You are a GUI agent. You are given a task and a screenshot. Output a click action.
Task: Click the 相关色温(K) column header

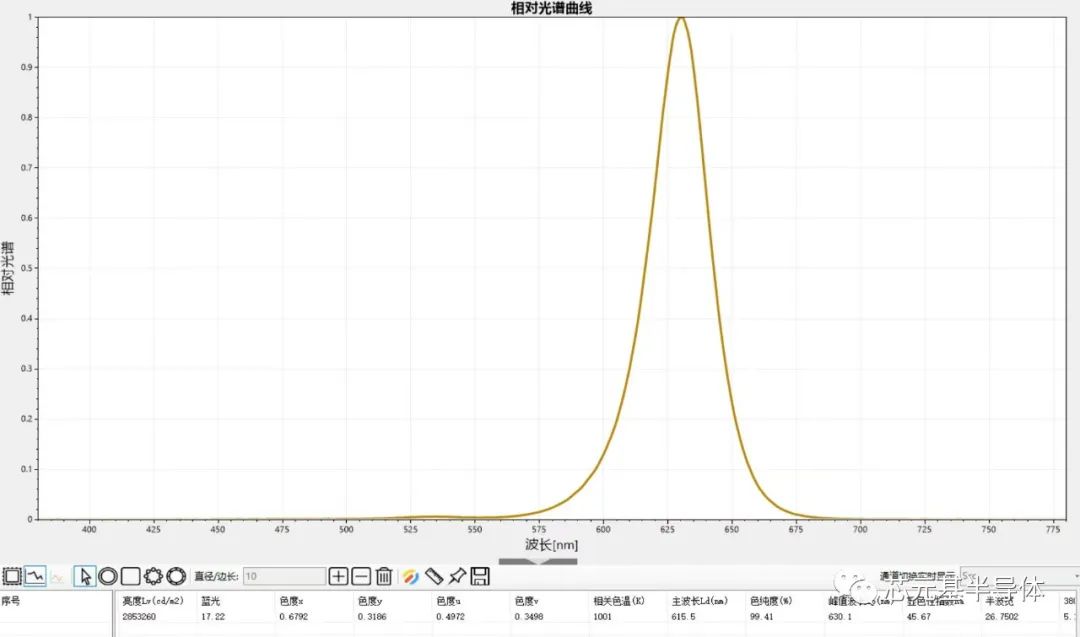[618, 602]
